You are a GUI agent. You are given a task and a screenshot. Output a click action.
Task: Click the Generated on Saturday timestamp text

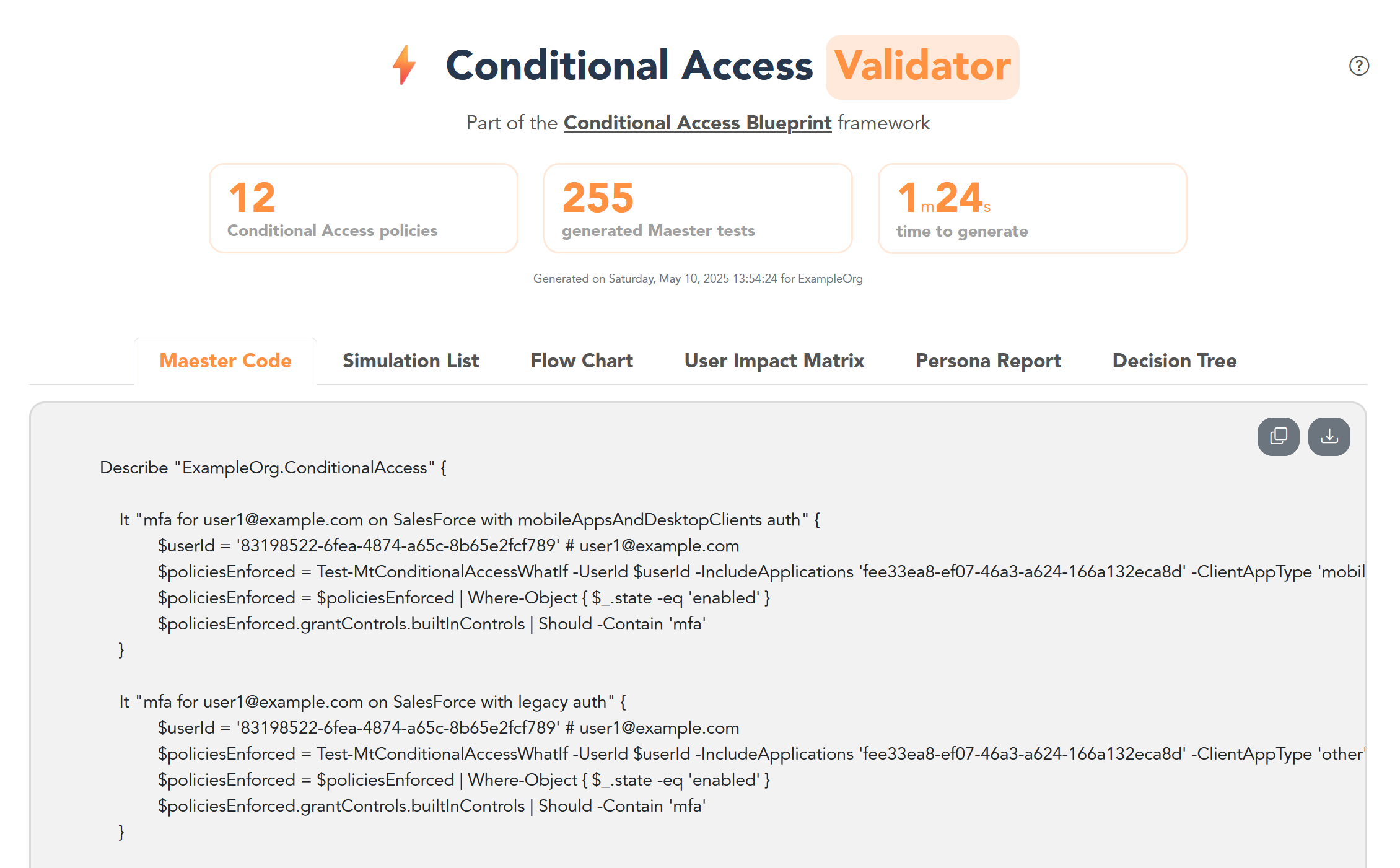[698, 279]
